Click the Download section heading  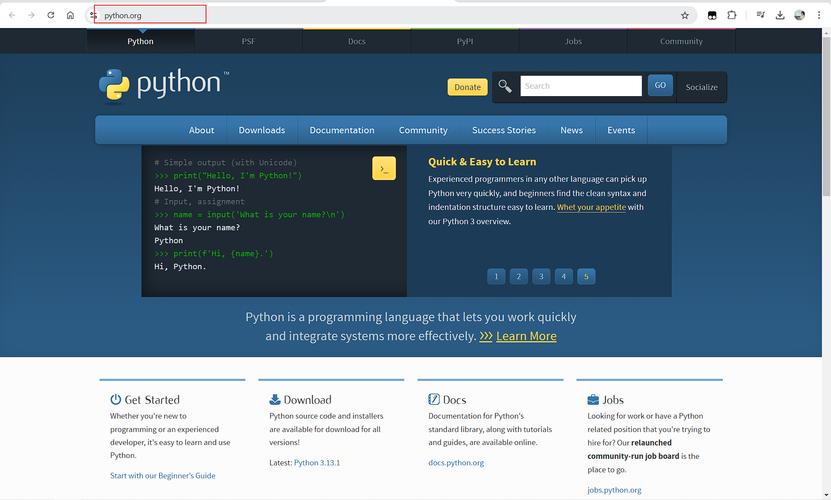[x=307, y=400]
